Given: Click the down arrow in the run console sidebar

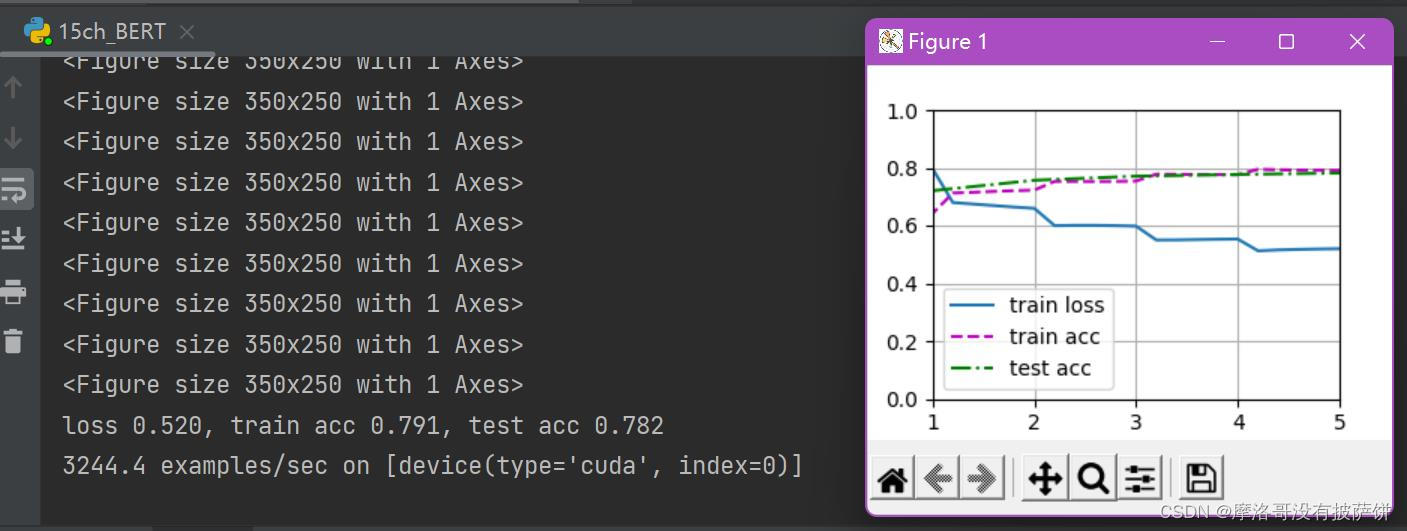Looking at the screenshot, I should [13, 137].
